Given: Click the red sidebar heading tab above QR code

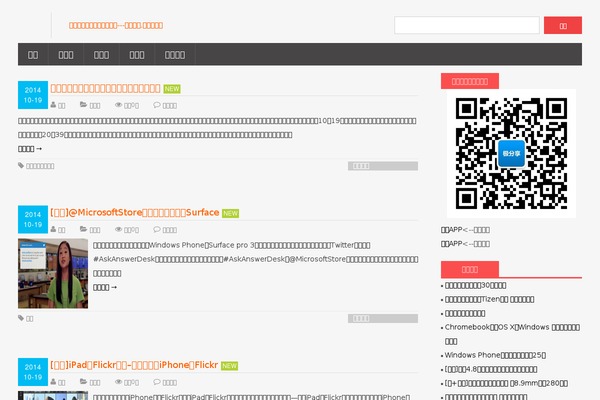Looking at the screenshot, I should (470, 81).
